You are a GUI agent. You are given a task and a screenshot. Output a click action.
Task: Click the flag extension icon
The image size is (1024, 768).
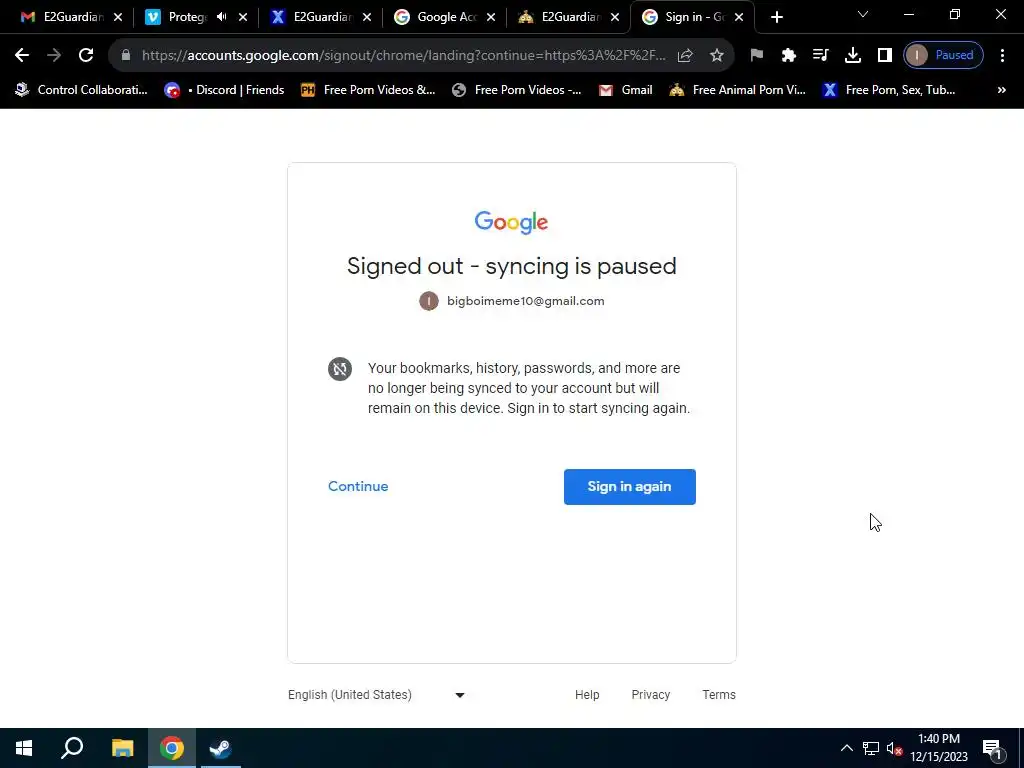point(756,56)
